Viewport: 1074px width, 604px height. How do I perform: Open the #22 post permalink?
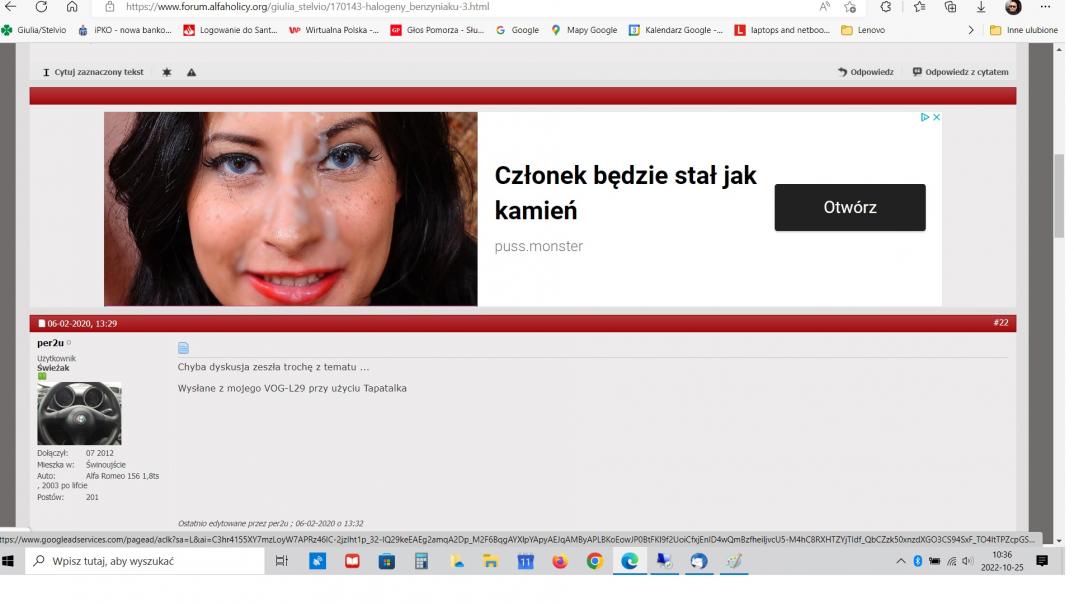click(1001, 323)
